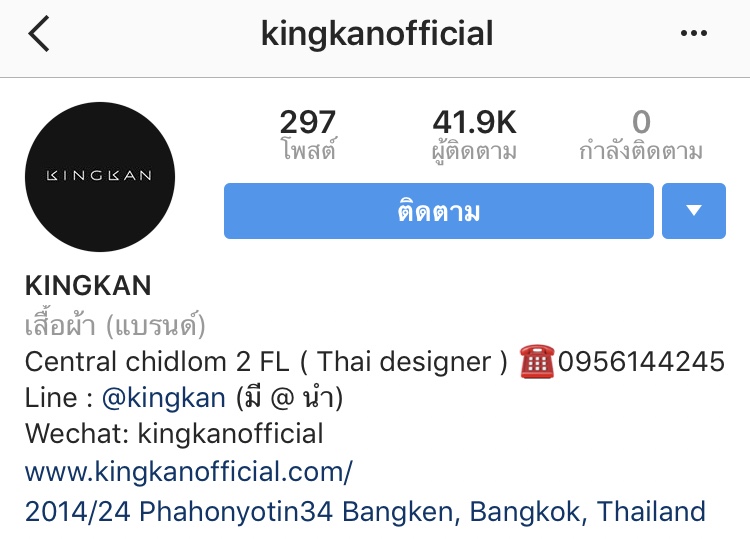The height and width of the screenshot is (539, 750).
Task: Expand suggested accounts dropdown arrow
Action: point(694,211)
